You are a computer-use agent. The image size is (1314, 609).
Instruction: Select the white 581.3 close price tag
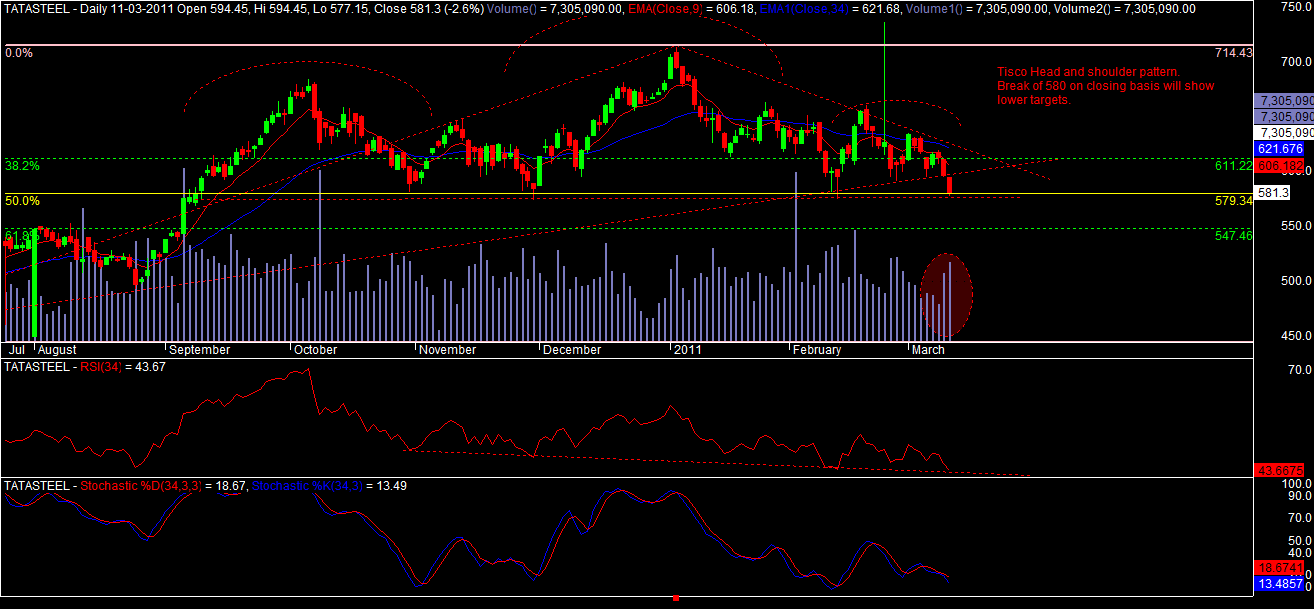coord(1272,193)
